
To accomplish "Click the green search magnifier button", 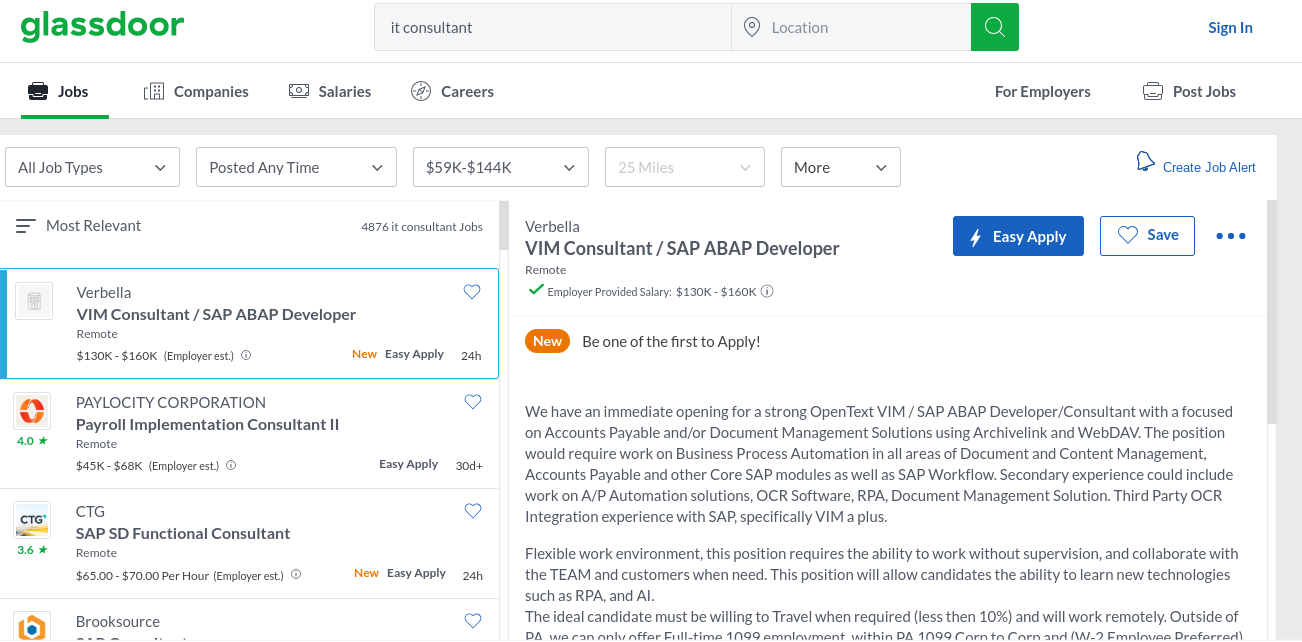I will (994, 27).
